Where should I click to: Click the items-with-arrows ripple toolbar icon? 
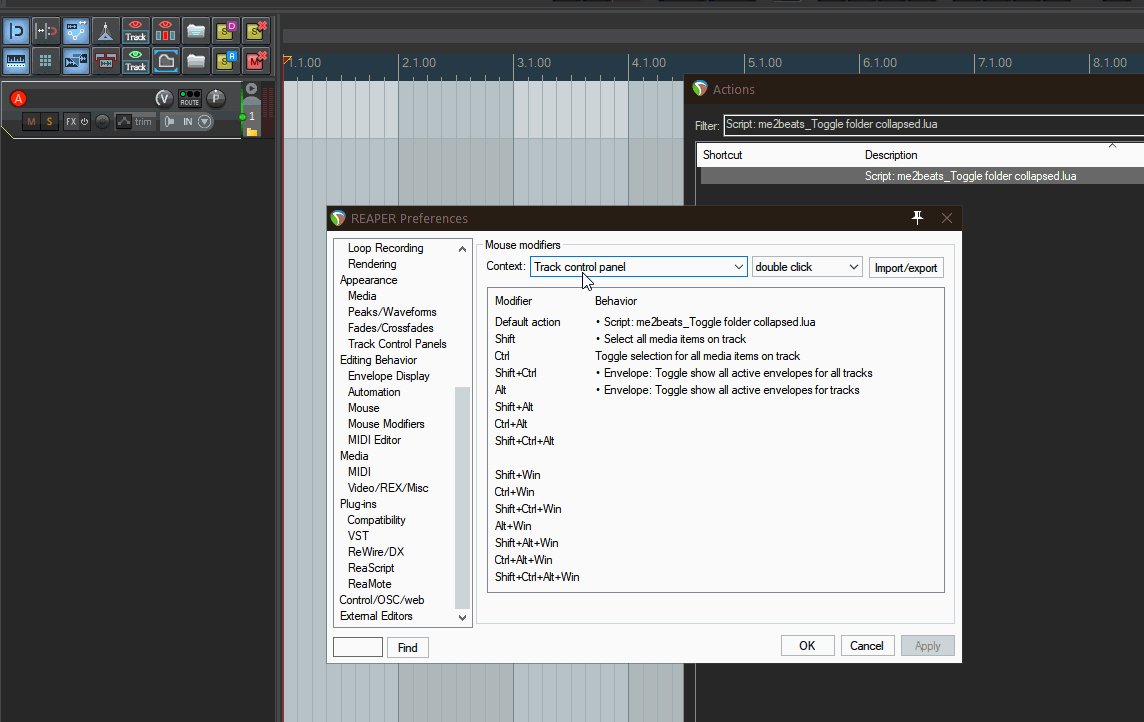75,61
